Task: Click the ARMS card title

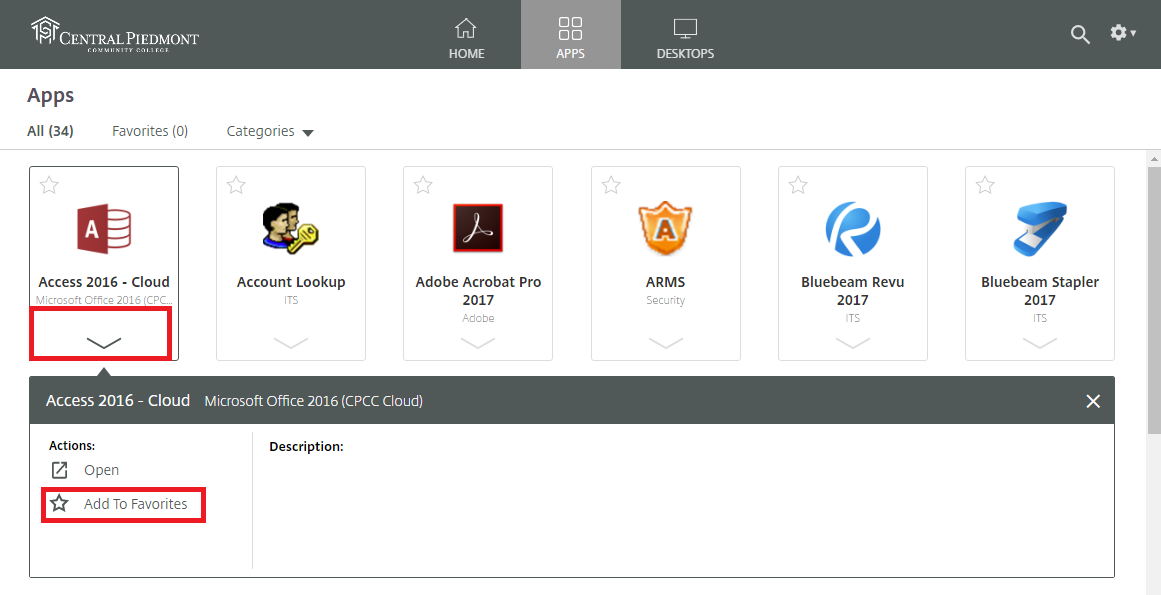Action: pos(665,282)
